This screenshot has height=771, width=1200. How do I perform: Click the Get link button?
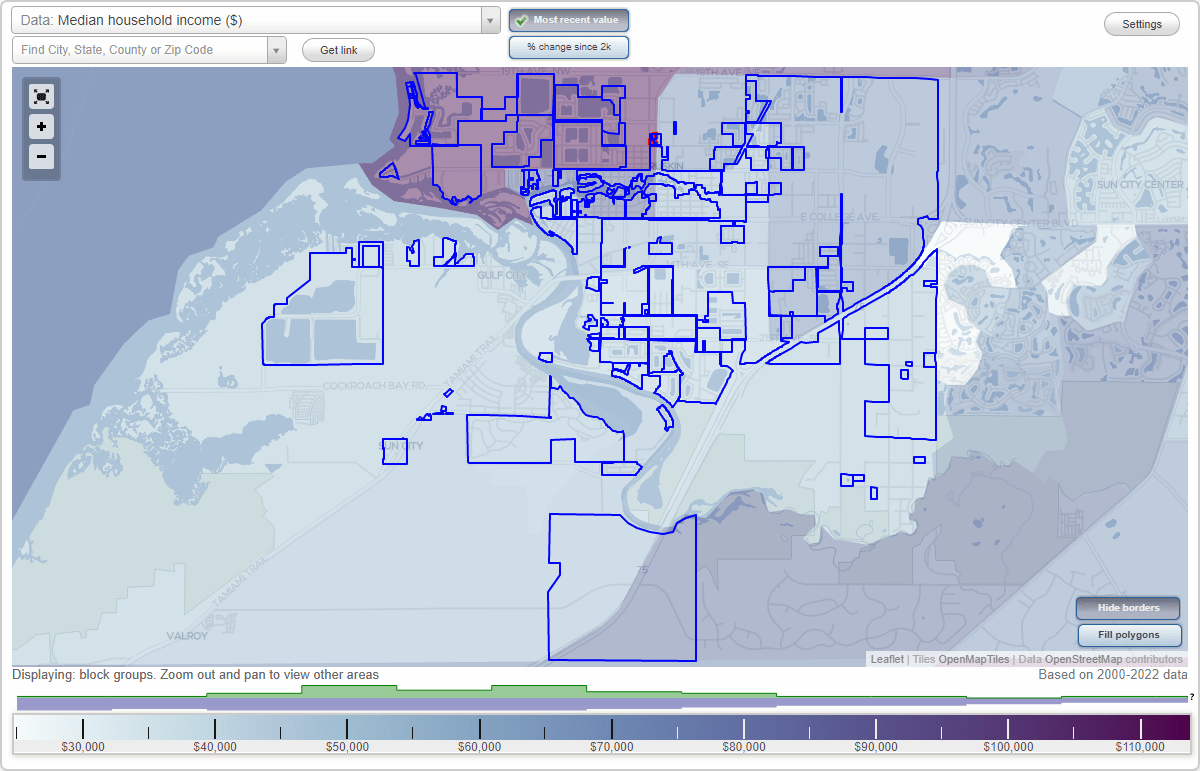point(338,50)
